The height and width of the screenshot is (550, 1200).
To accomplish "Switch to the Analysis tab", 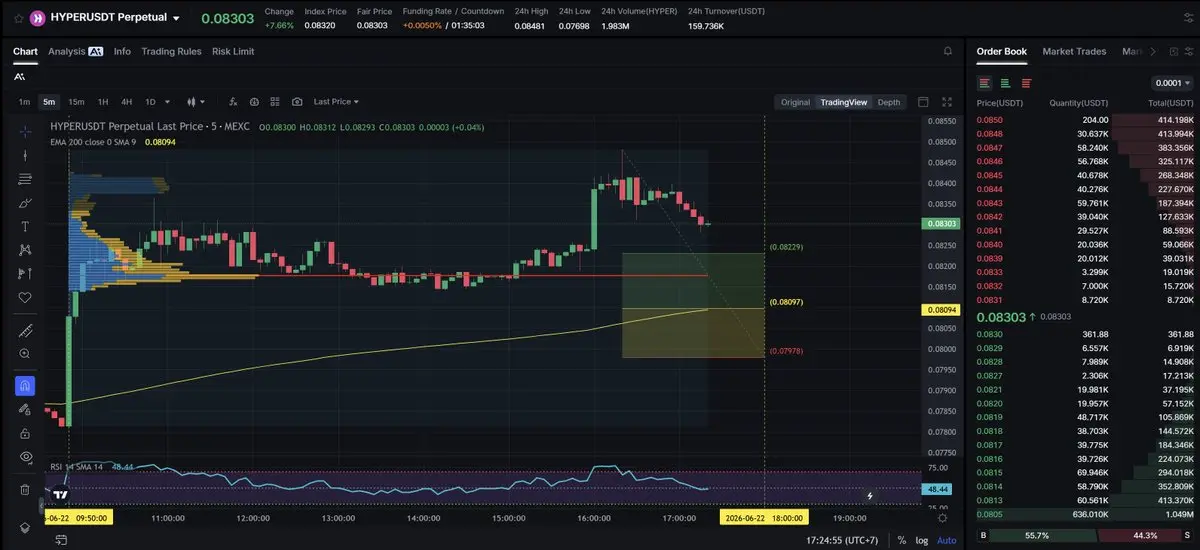I will [x=75, y=51].
